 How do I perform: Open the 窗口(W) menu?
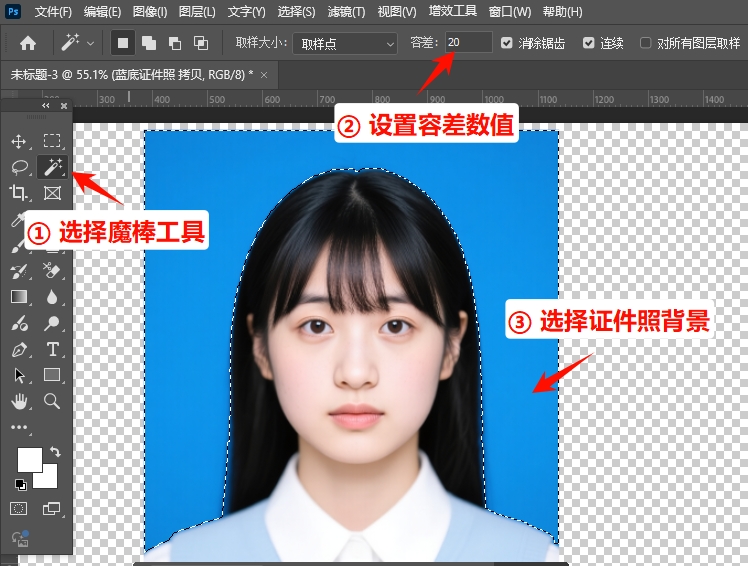[x=509, y=12]
